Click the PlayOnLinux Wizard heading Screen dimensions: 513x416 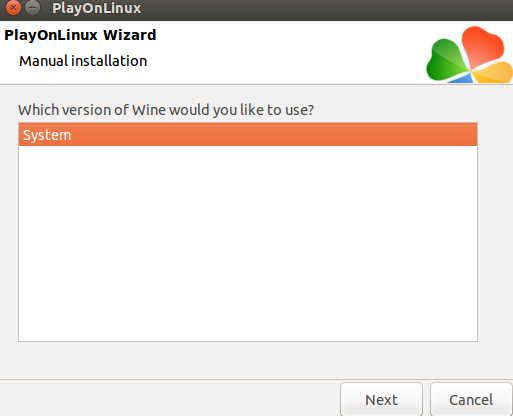click(x=80, y=35)
